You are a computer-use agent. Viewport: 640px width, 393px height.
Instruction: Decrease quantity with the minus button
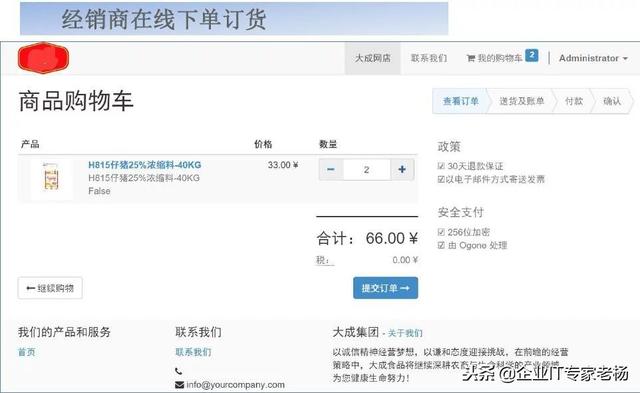(x=331, y=169)
